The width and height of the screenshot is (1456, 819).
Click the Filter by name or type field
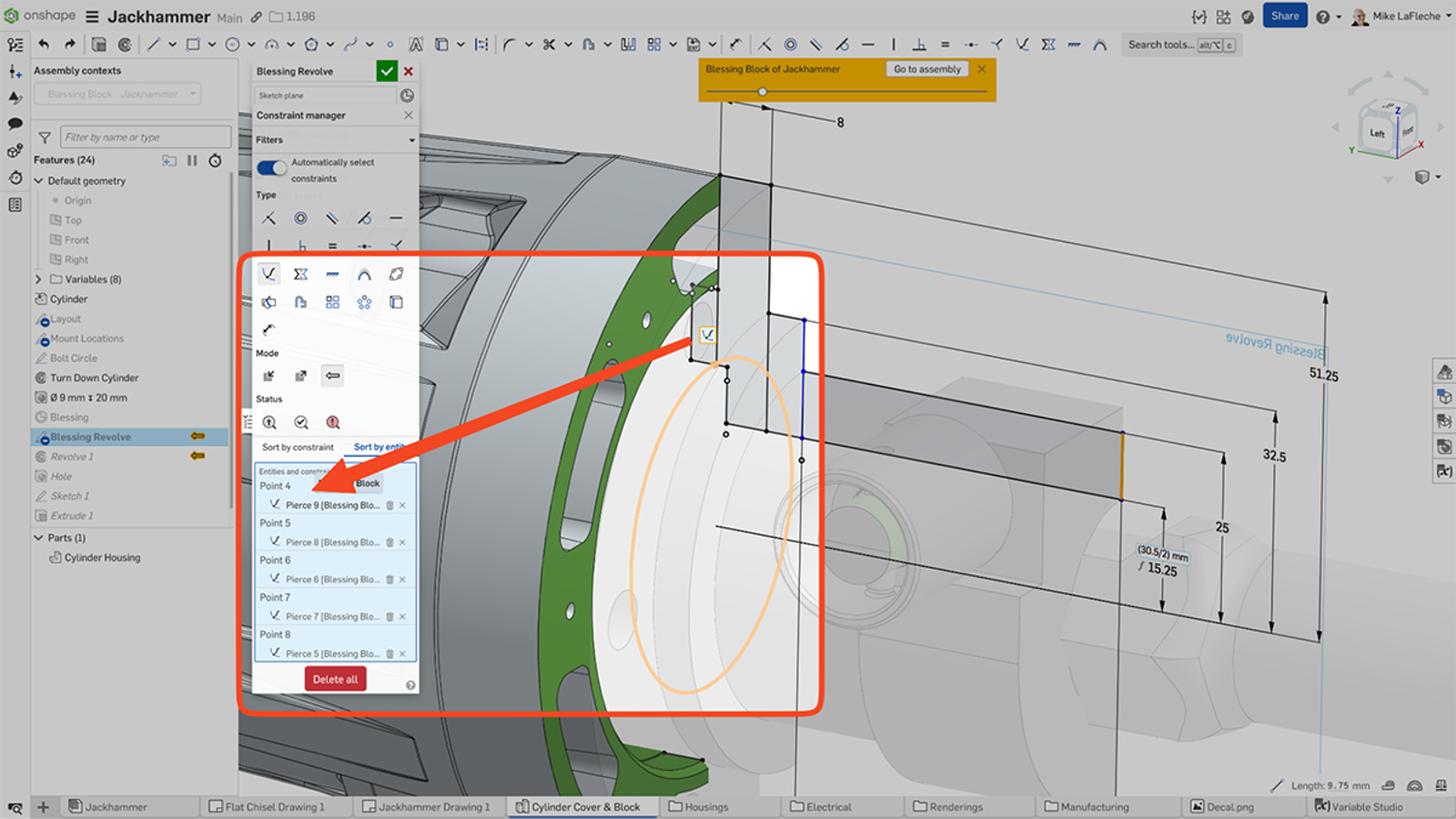coord(145,137)
